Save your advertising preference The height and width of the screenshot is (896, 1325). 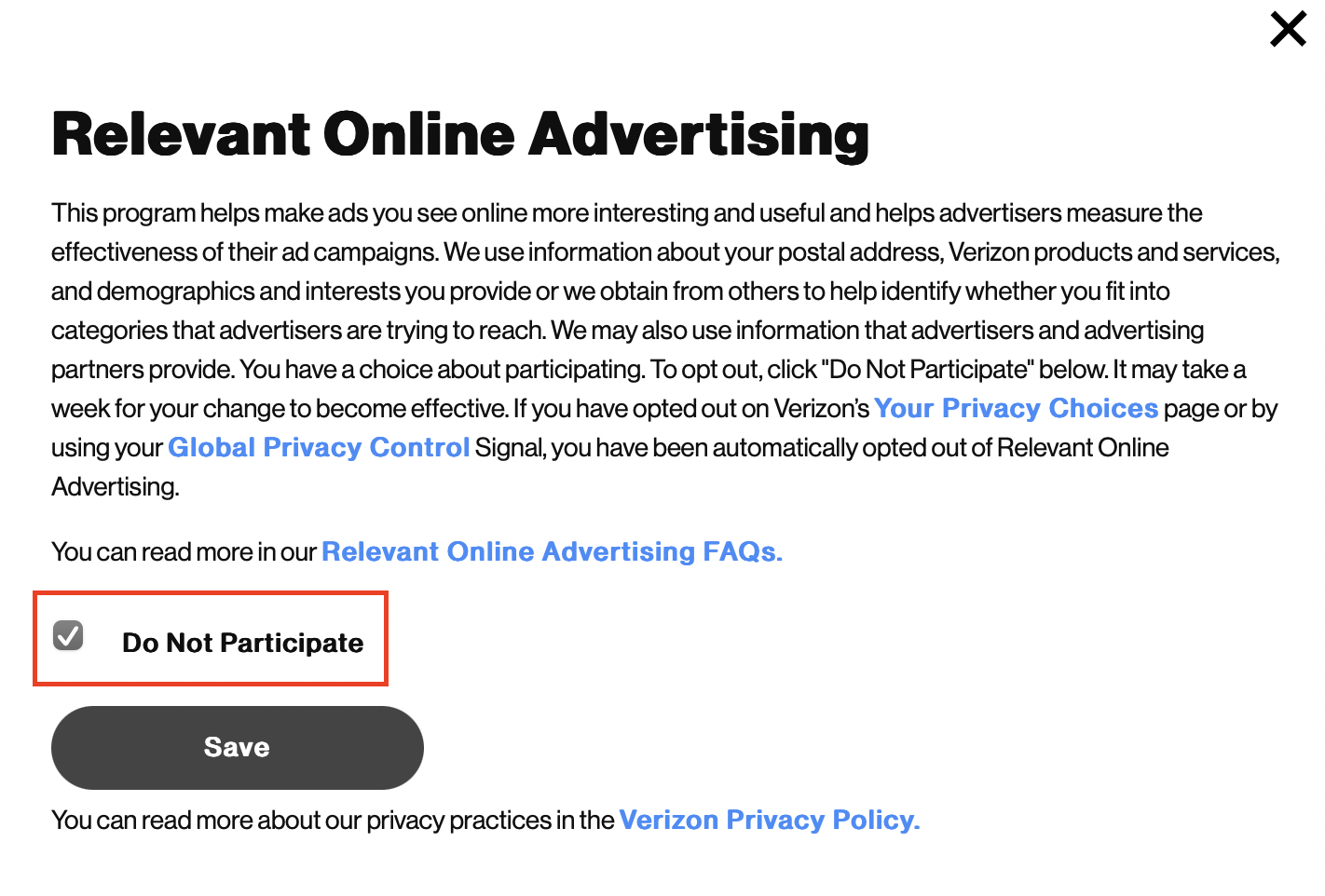pyautogui.click(x=237, y=747)
